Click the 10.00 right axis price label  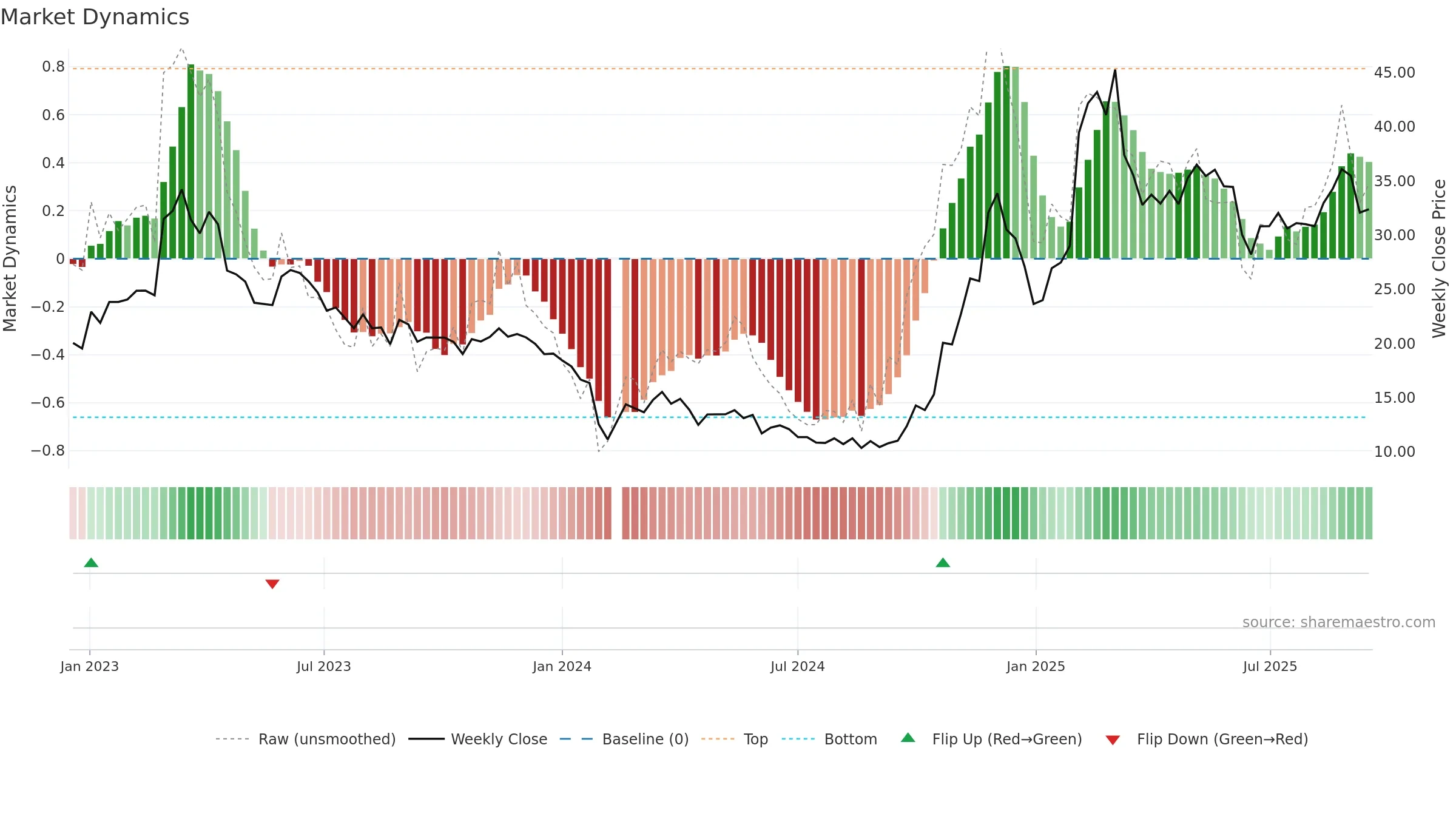[x=1395, y=452]
